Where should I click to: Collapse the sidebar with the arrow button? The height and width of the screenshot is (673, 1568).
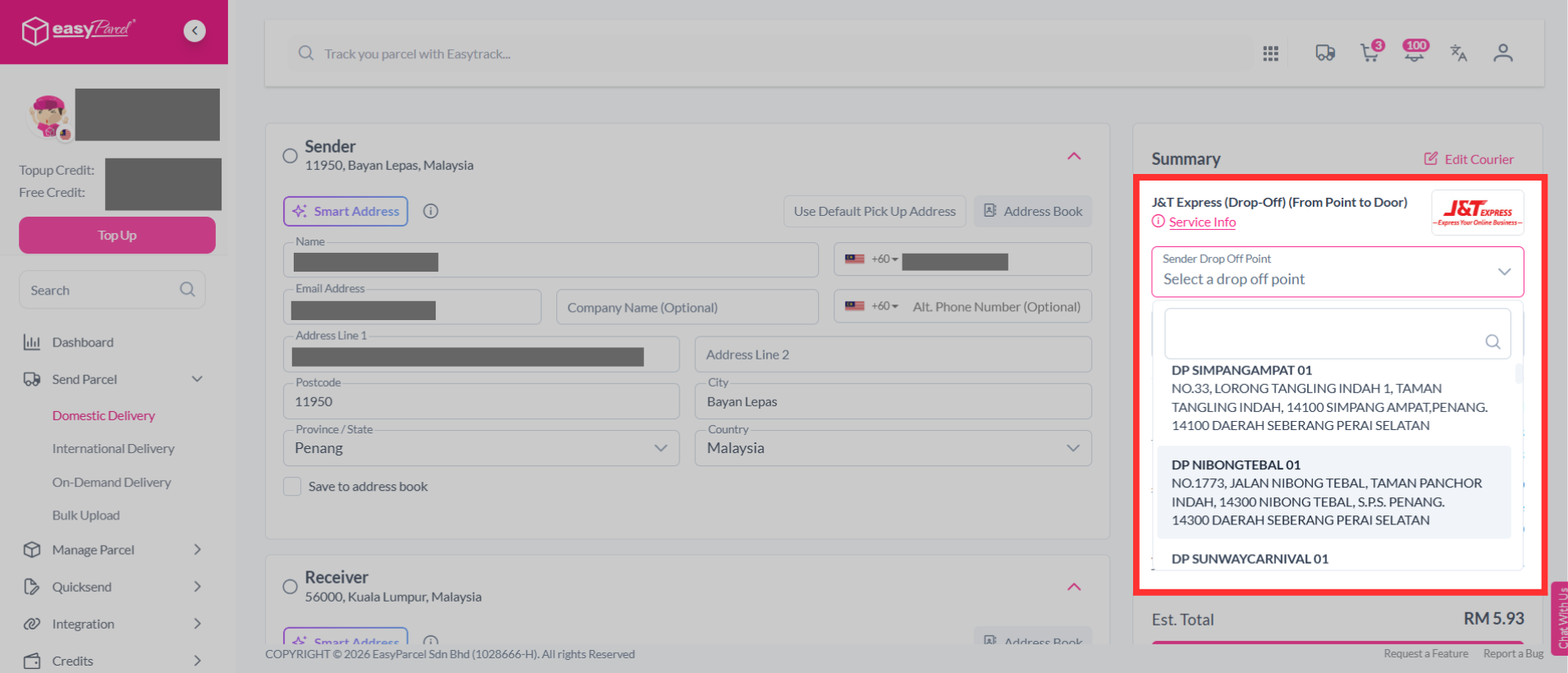click(194, 31)
